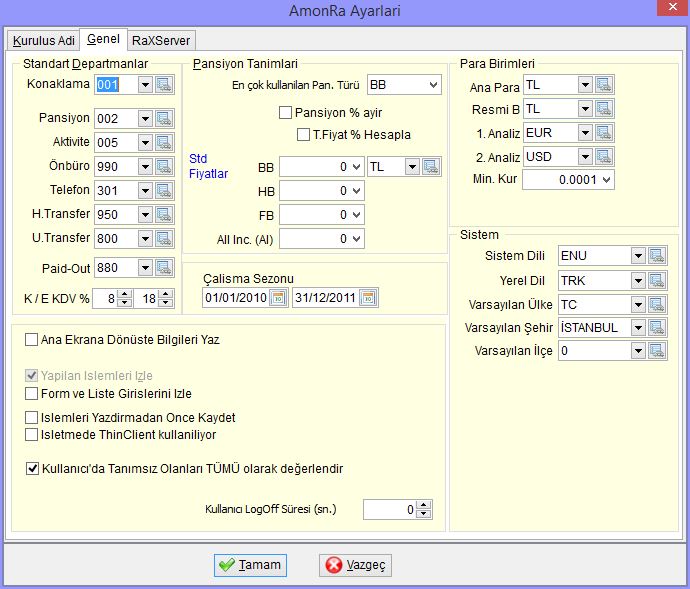The image size is (690, 589).
Task: Open calendar picker for start date 01/01/2010
Action: pos(278,298)
